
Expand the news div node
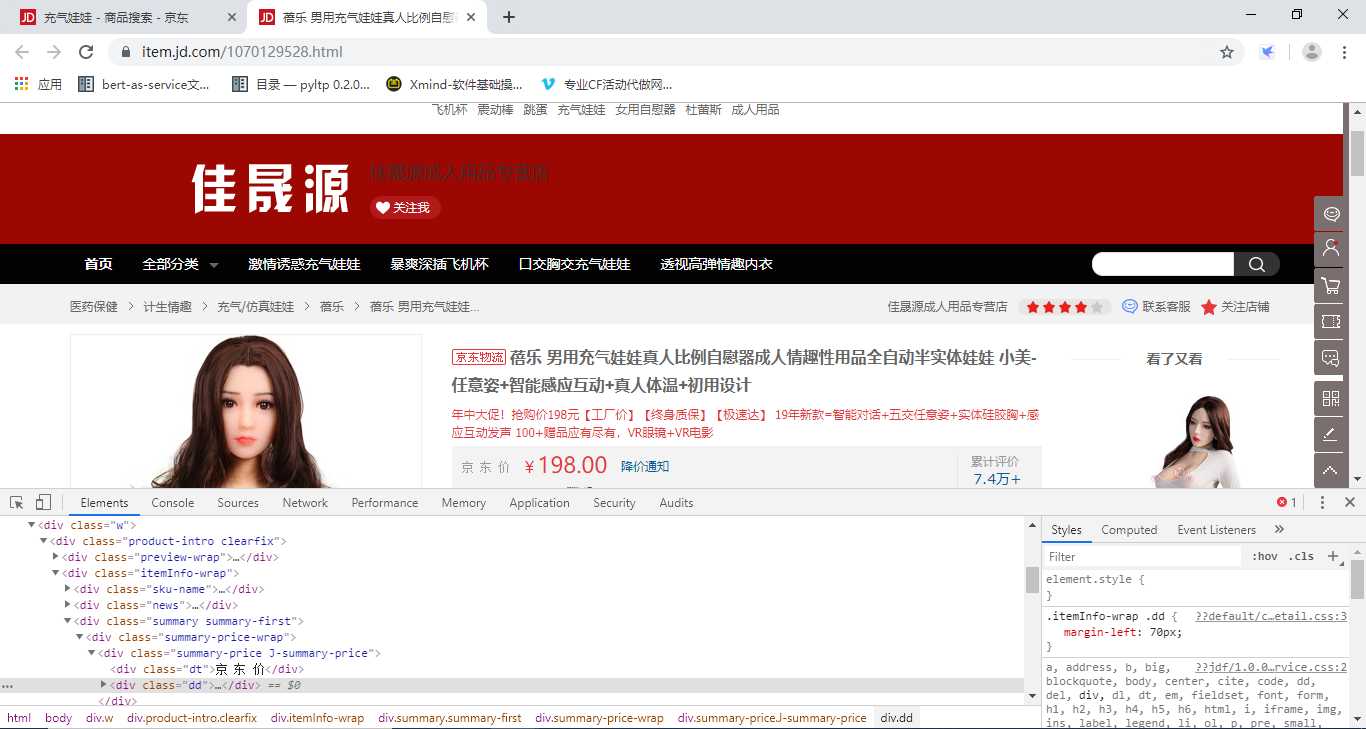68,605
